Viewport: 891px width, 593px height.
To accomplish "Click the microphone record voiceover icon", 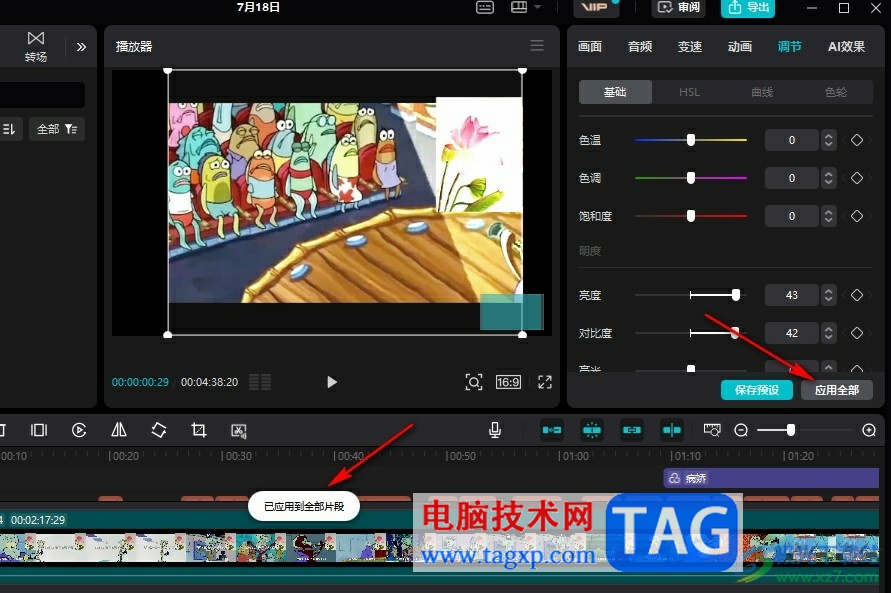I will click(x=495, y=431).
